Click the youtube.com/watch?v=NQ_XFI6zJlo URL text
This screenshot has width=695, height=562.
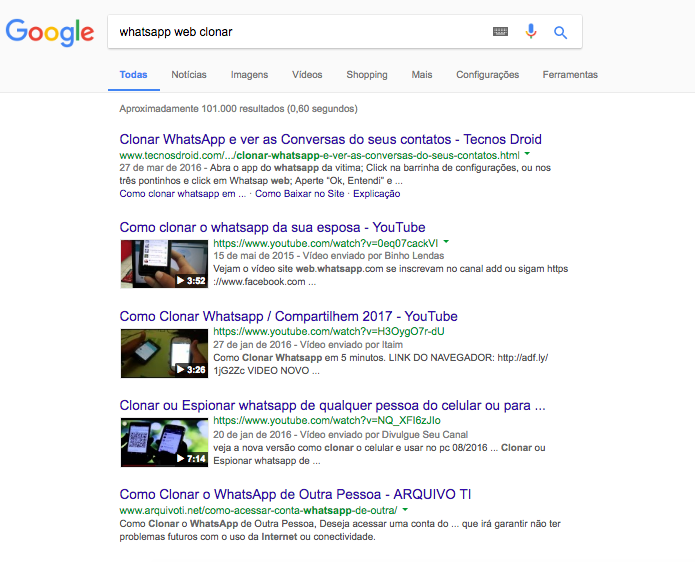327,421
